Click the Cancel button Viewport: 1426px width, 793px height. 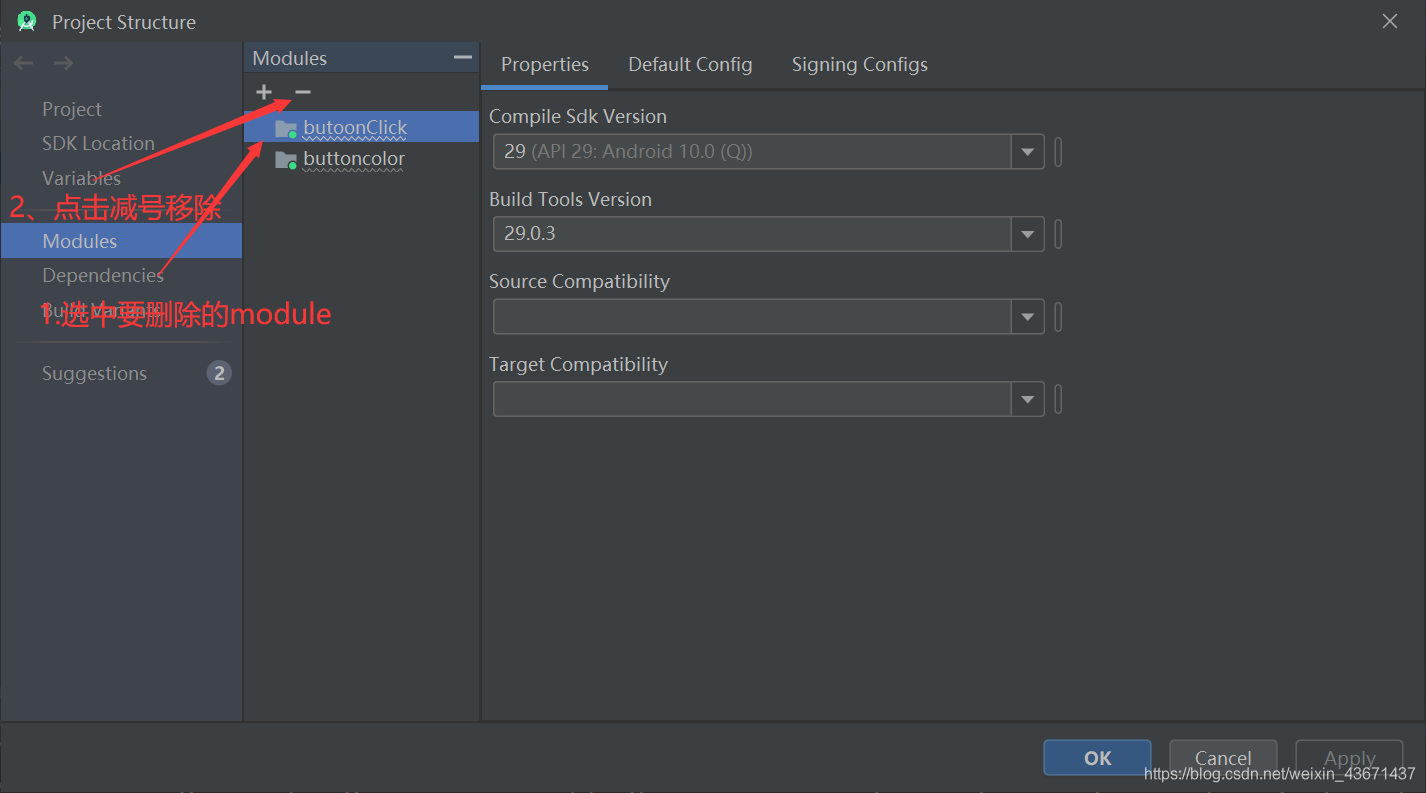[x=1223, y=758]
